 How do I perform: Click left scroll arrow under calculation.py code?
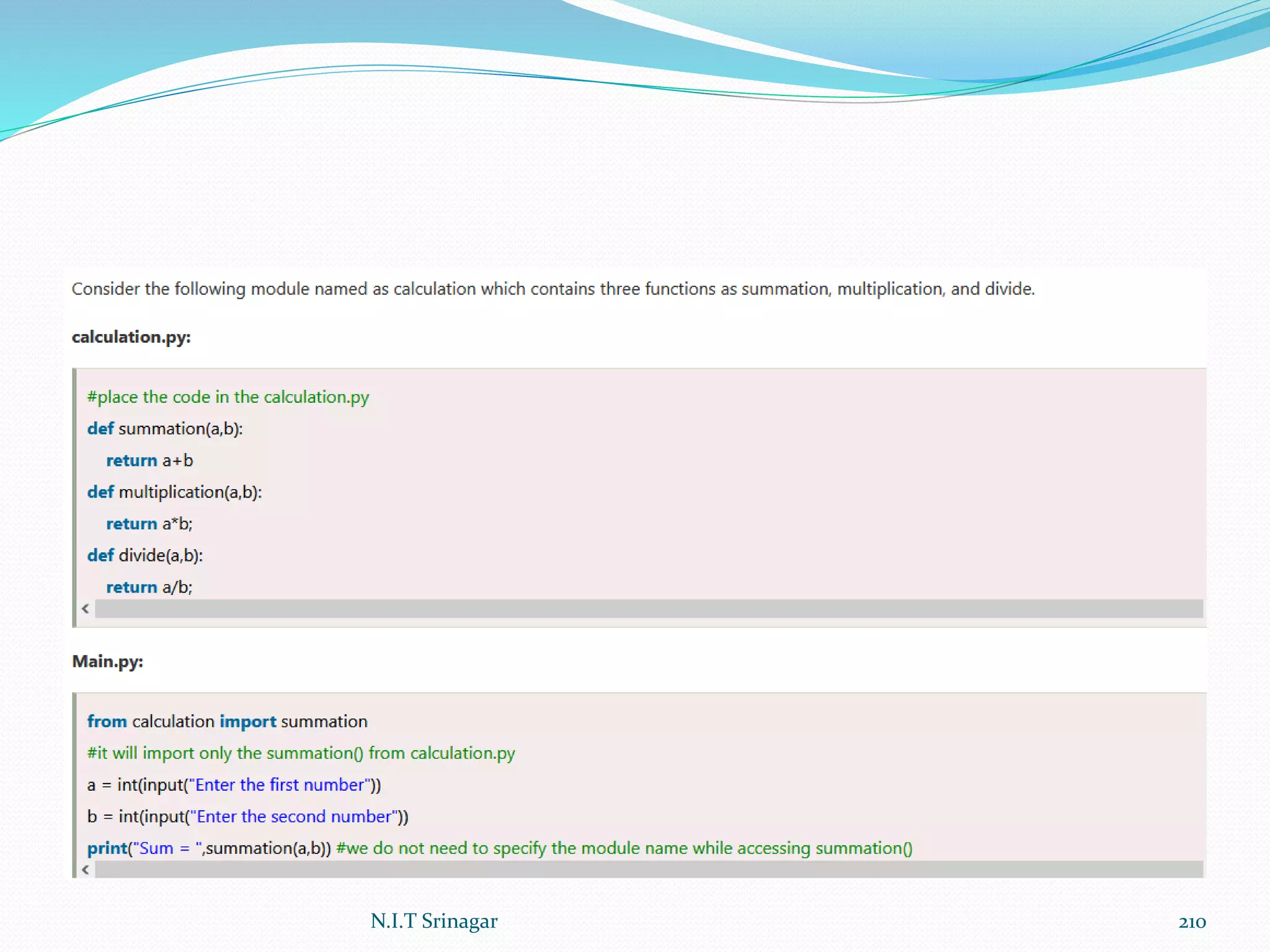click(x=86, y=609)
